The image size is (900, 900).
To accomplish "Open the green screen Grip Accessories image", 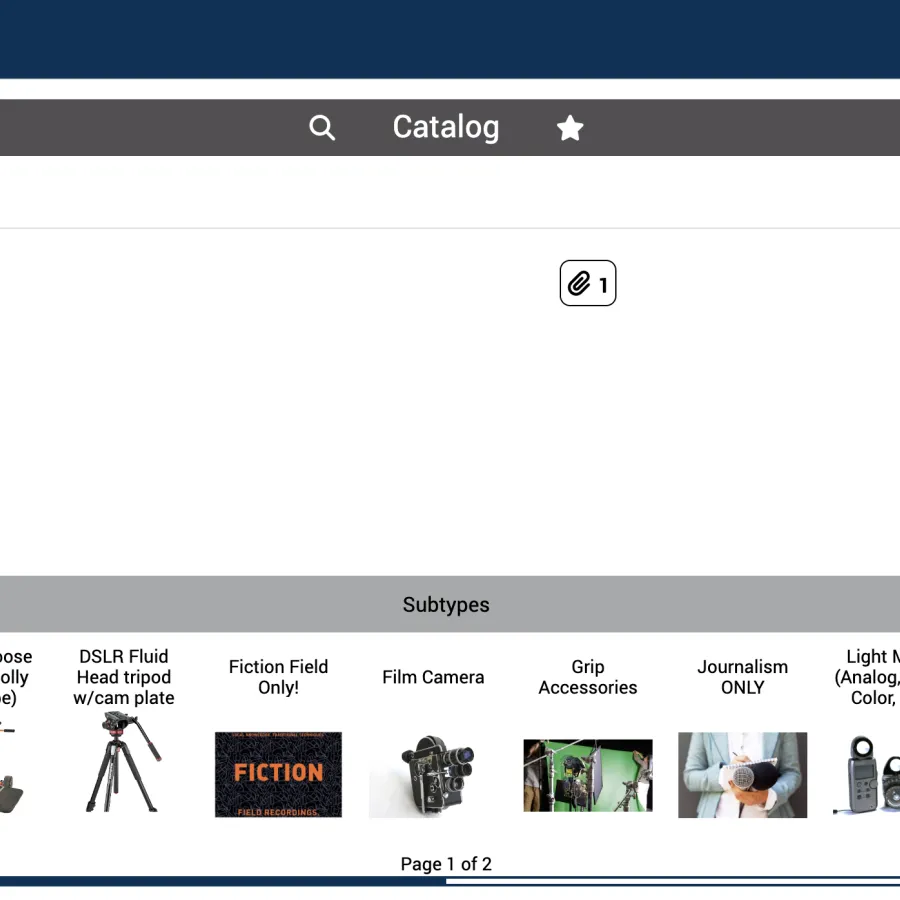I will click(x=588, y=775).
